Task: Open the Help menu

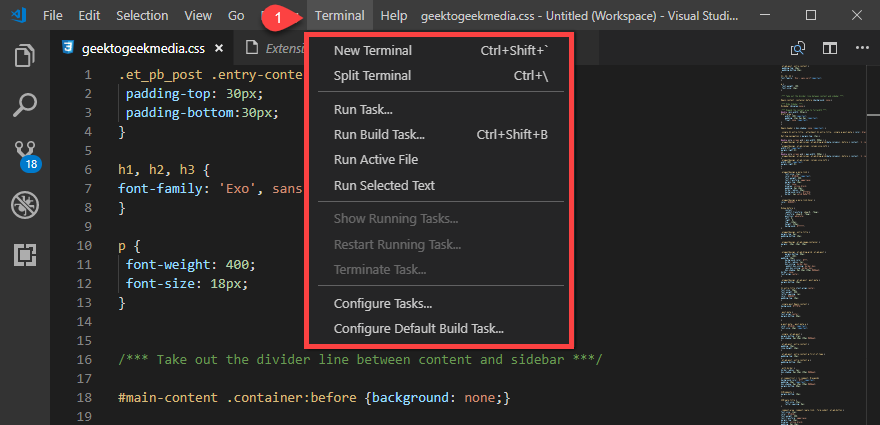Action: click(x=394, y=16)
